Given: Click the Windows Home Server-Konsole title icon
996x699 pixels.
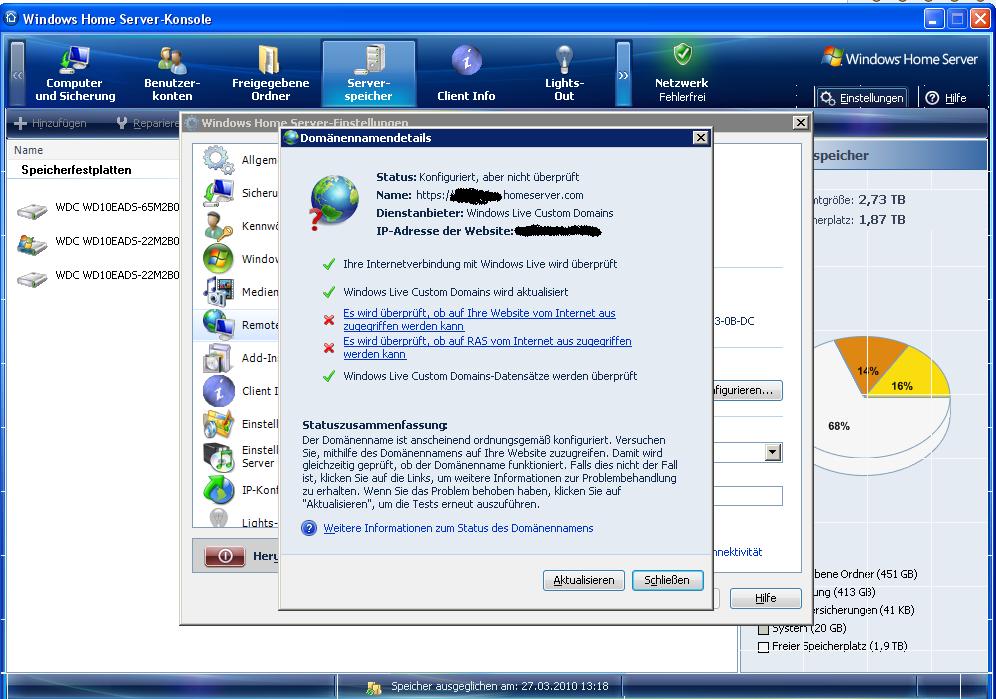Looking at the screenshot, I should tap(11, 18).
